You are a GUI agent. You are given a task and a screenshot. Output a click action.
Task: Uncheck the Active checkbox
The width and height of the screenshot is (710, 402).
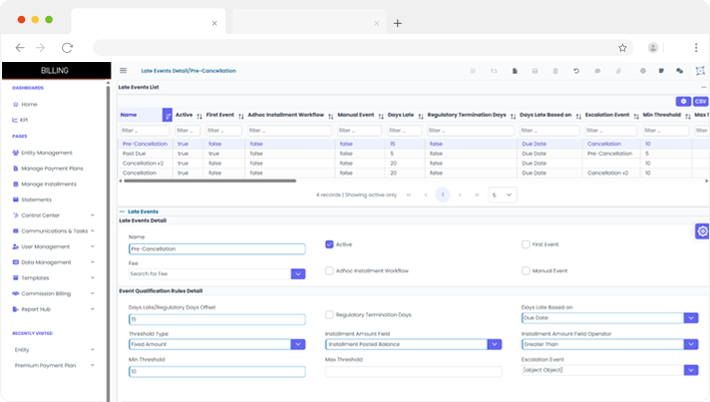pos(329,244)
